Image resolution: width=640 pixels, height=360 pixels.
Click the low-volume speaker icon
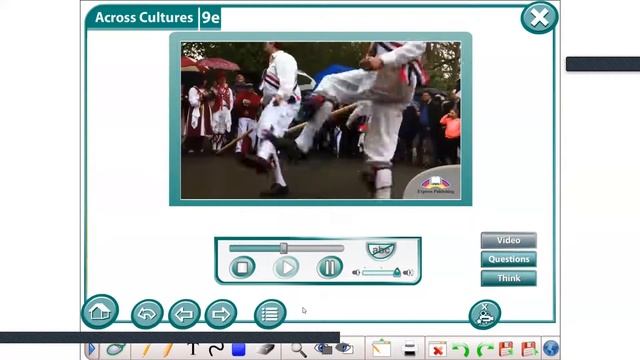click(x=356, y=273)
